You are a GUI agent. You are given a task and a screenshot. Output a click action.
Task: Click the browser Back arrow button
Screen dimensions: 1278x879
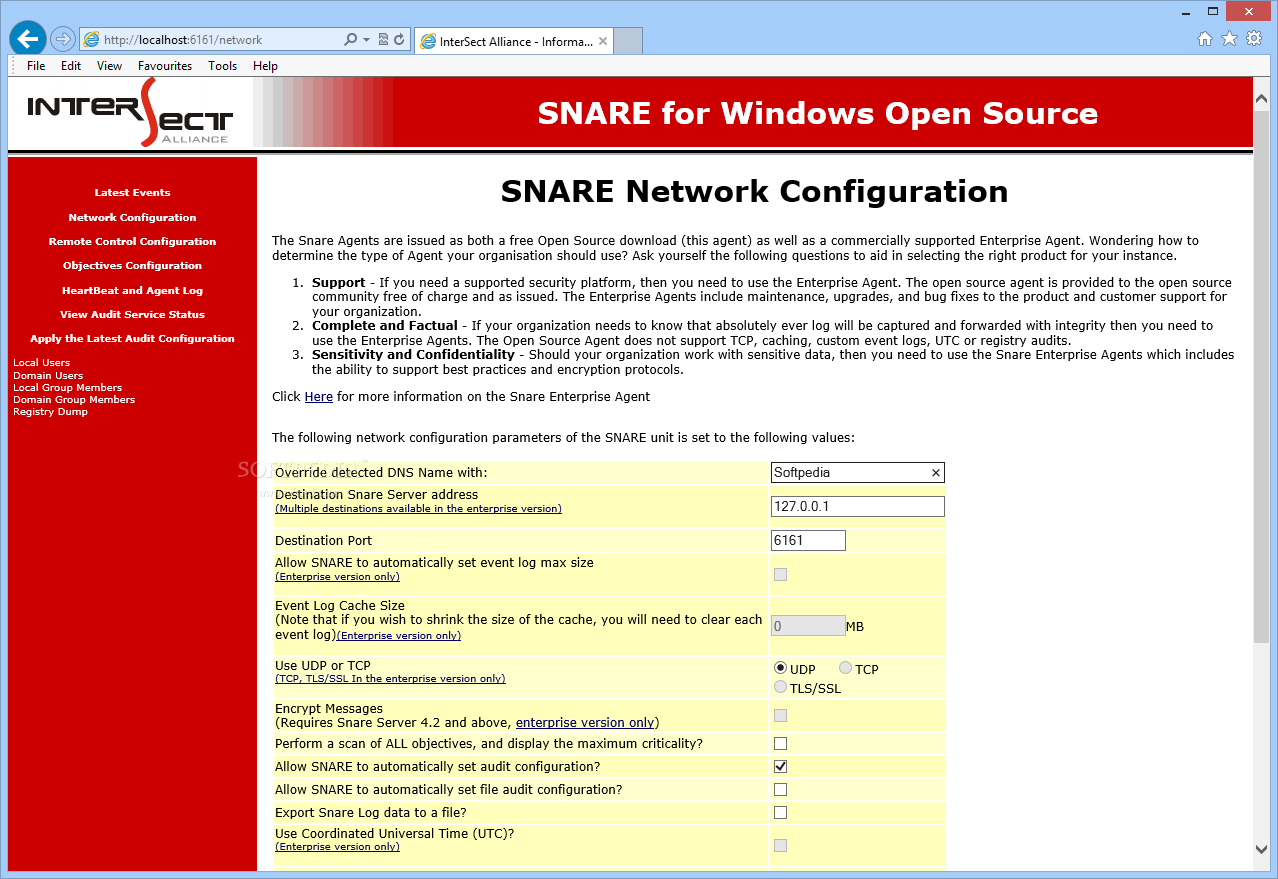tap(28, 39)
